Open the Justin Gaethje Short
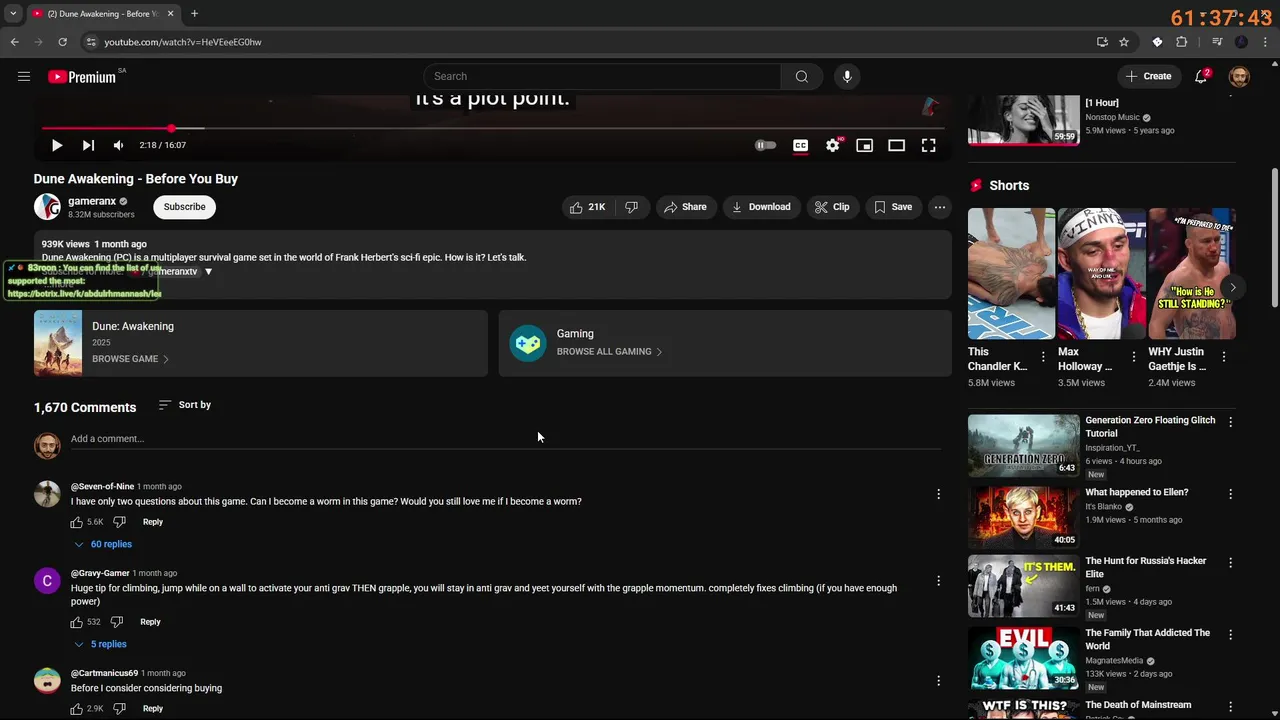Viewport: 1280px width, 720px height. coord(1192,274)
